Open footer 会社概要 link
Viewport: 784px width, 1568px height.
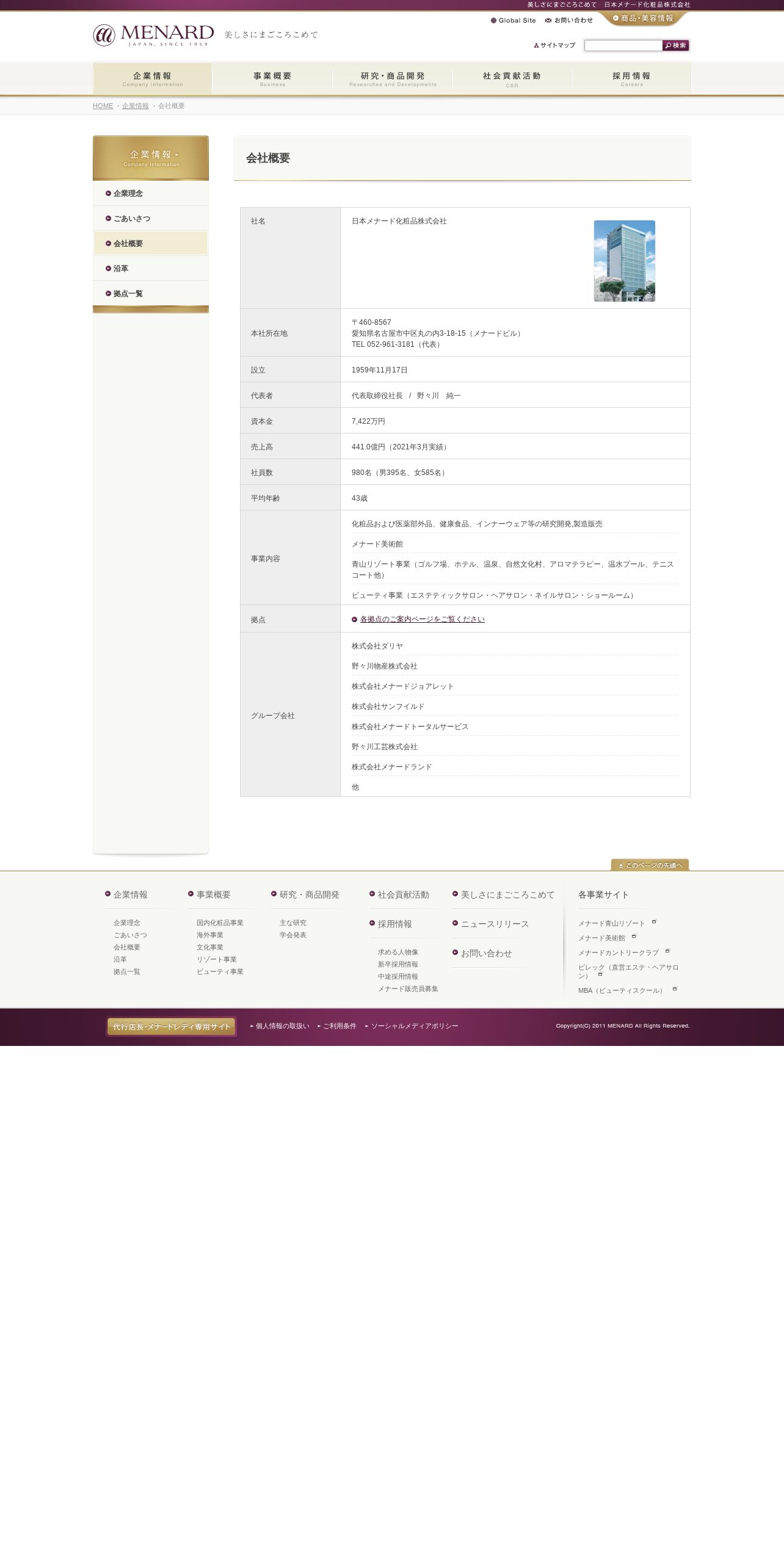[x=127, y=947]
